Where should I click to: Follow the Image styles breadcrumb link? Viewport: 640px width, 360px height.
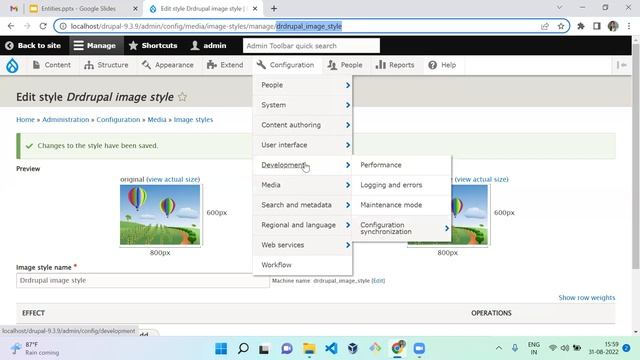point(193,120)
